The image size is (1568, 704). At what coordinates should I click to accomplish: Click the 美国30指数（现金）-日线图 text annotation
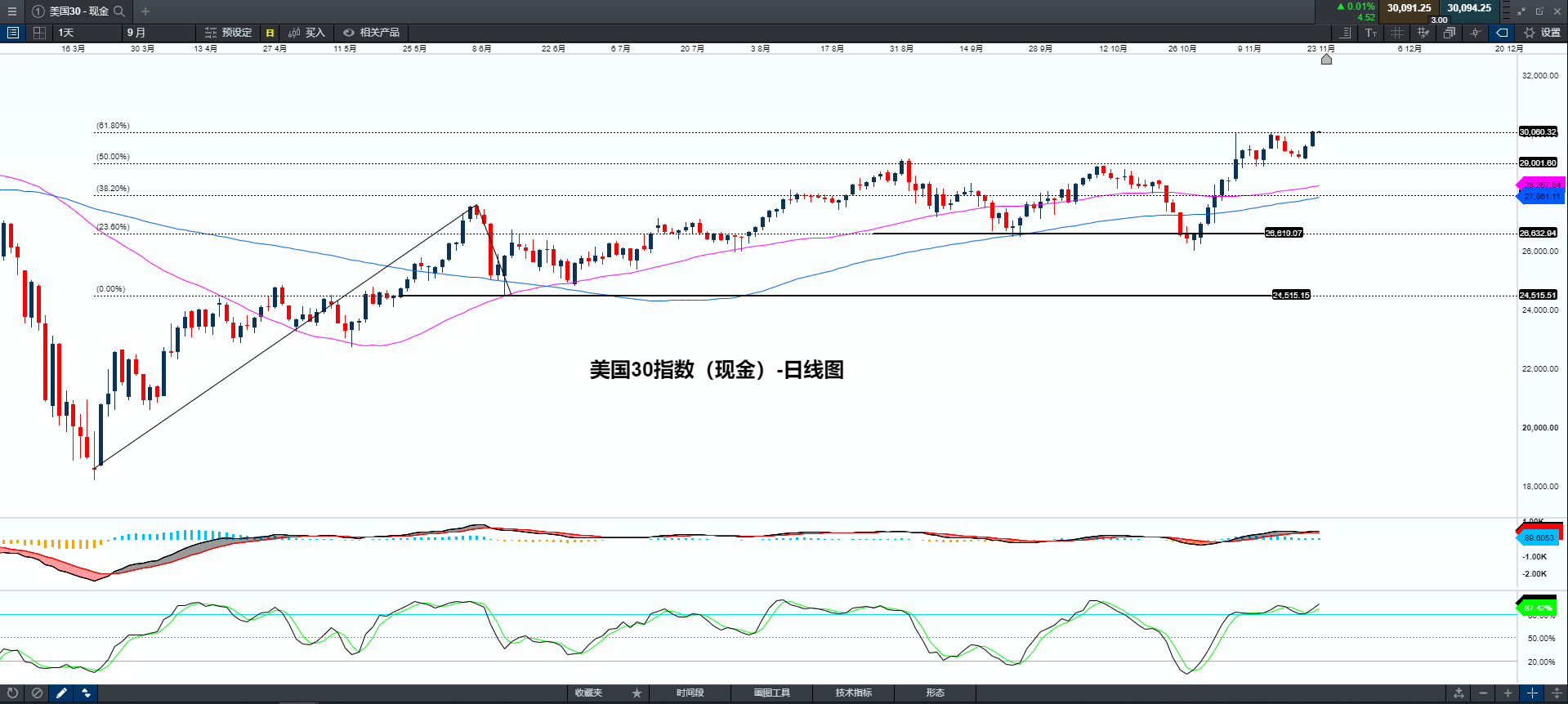point(717,370)
